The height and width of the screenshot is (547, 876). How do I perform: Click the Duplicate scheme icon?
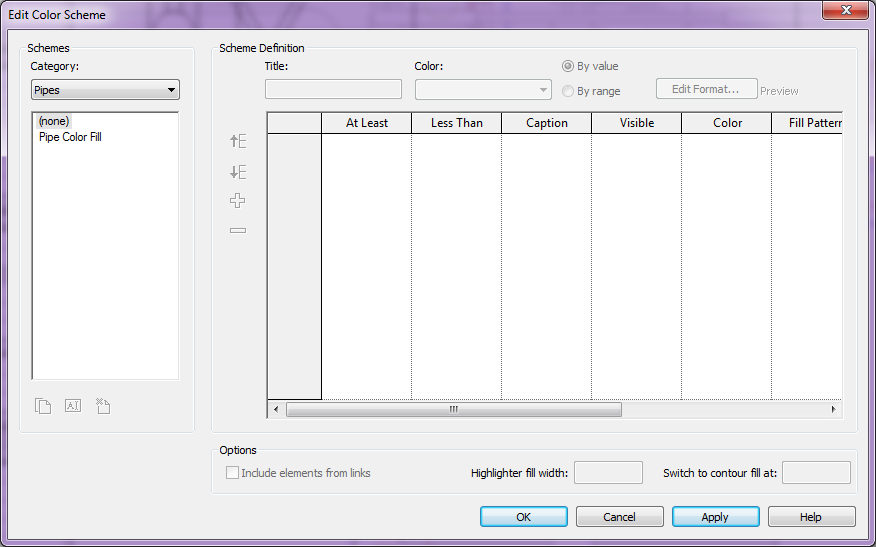click(x=43, y=406)
